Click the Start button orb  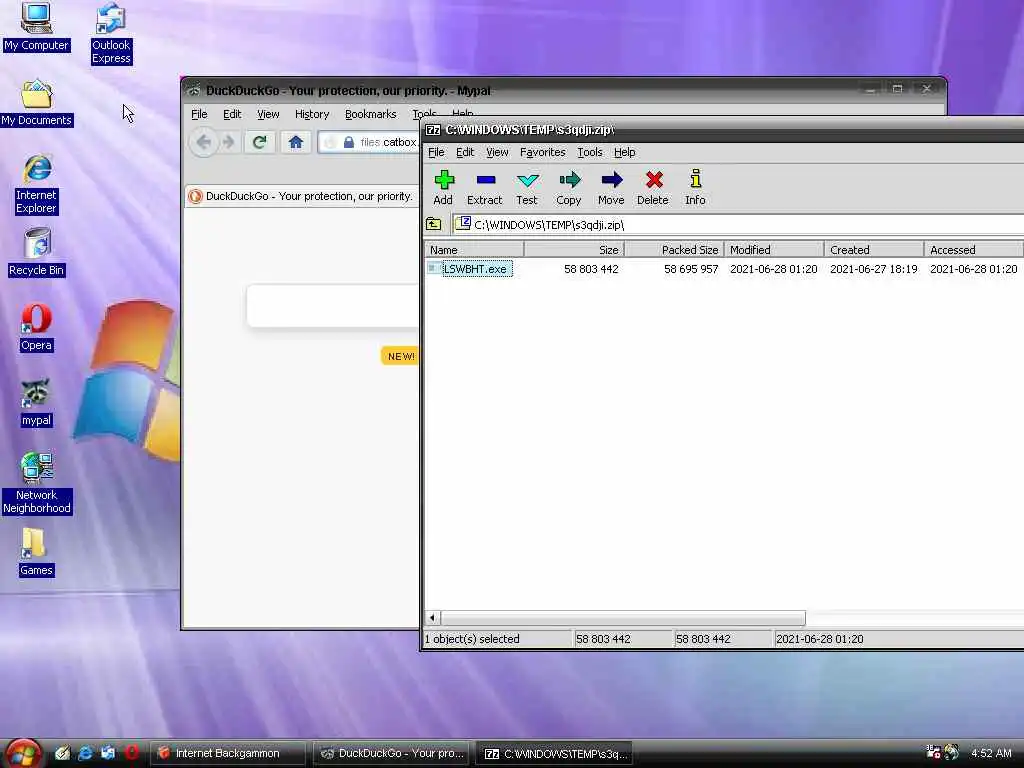pyautogui.click(x=23, y=753)
